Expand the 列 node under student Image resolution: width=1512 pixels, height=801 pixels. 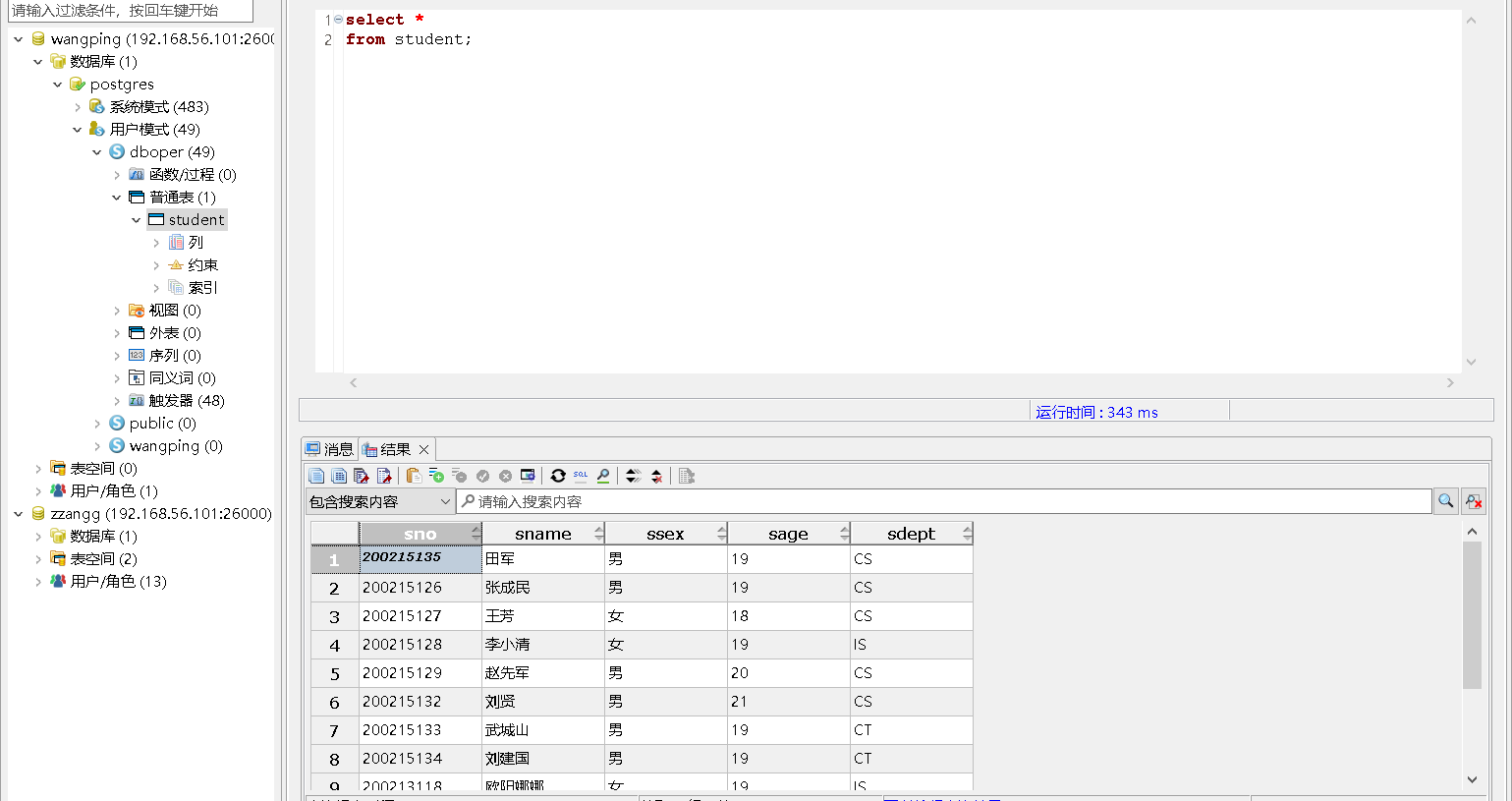155,243
